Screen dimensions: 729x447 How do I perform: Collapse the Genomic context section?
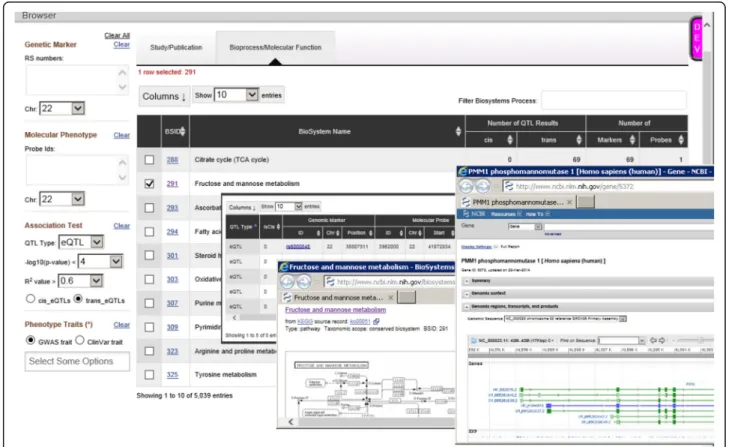click(x=468, y=294)
